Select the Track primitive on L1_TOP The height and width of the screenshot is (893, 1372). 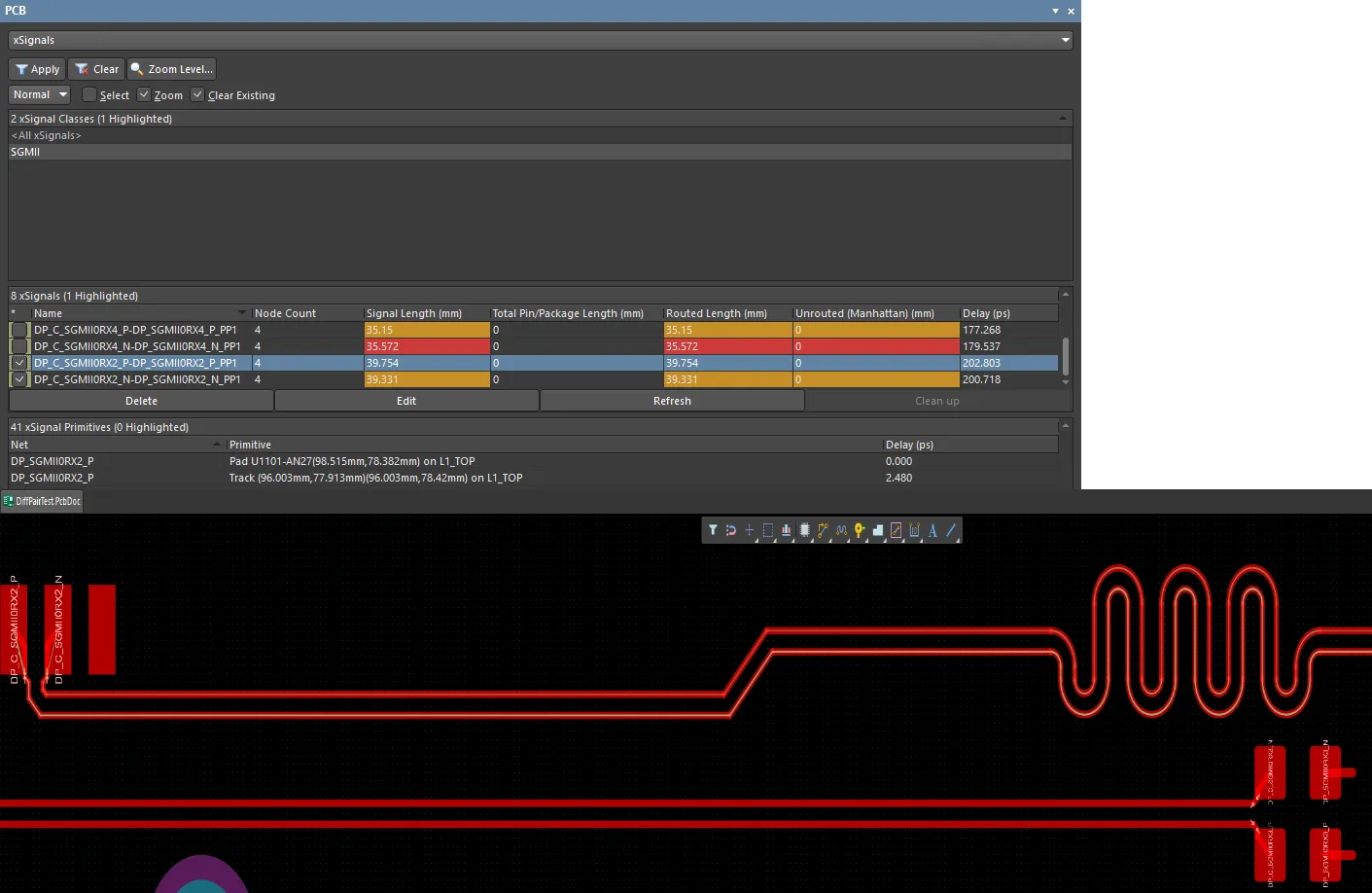point(534,478)
